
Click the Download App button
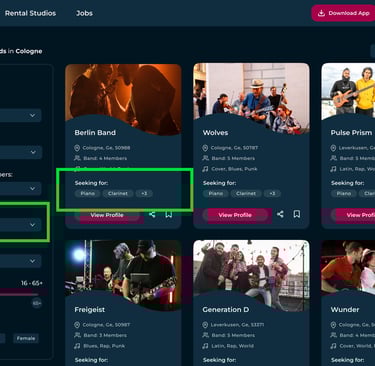(x=343, y=13)
